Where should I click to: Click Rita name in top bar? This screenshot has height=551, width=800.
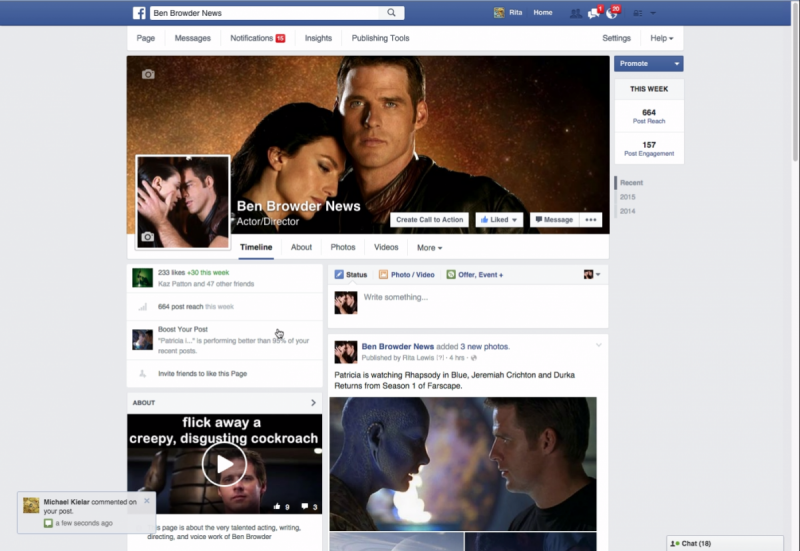515,13
